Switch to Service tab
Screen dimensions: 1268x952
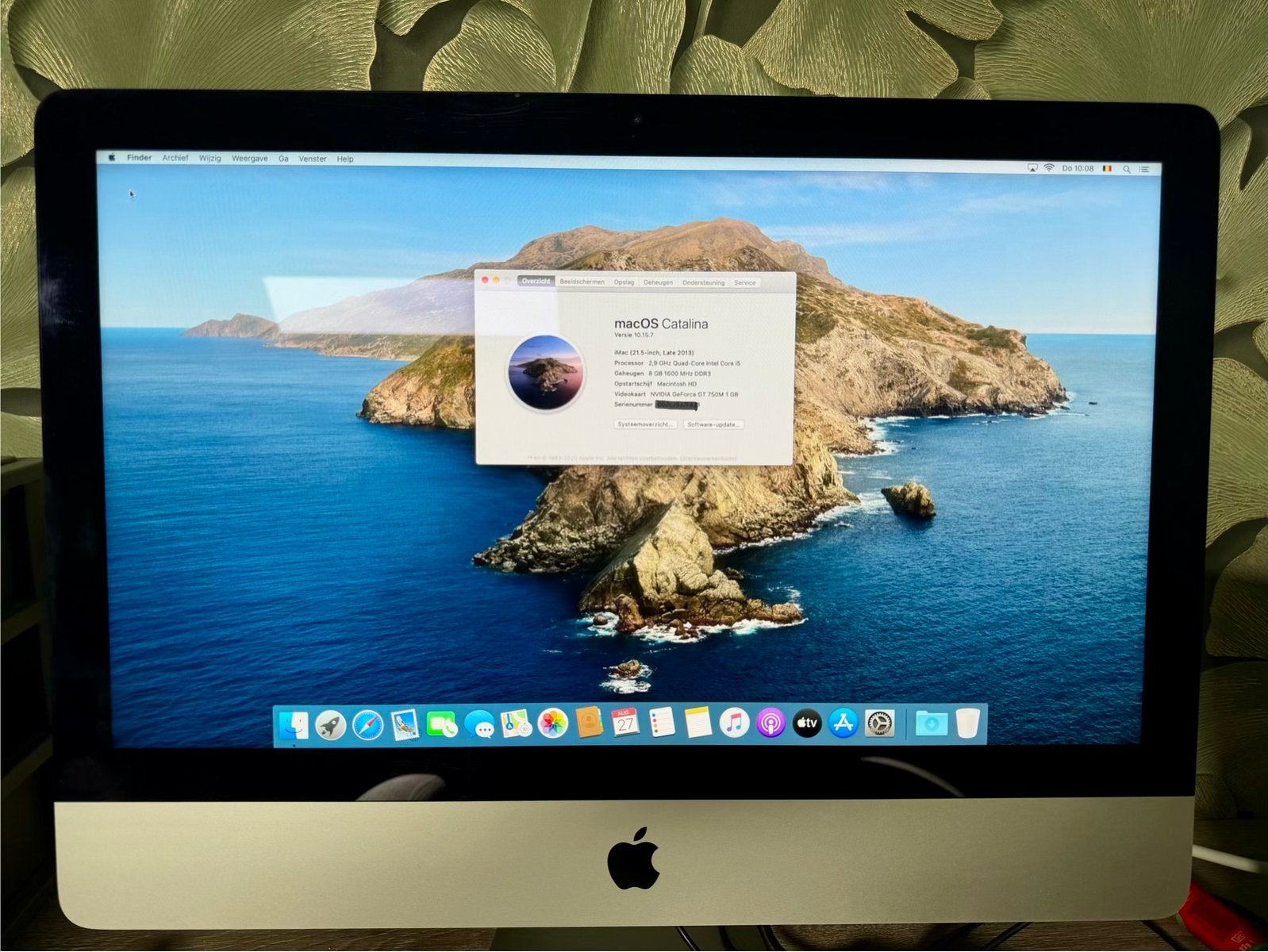pos(745,282)
